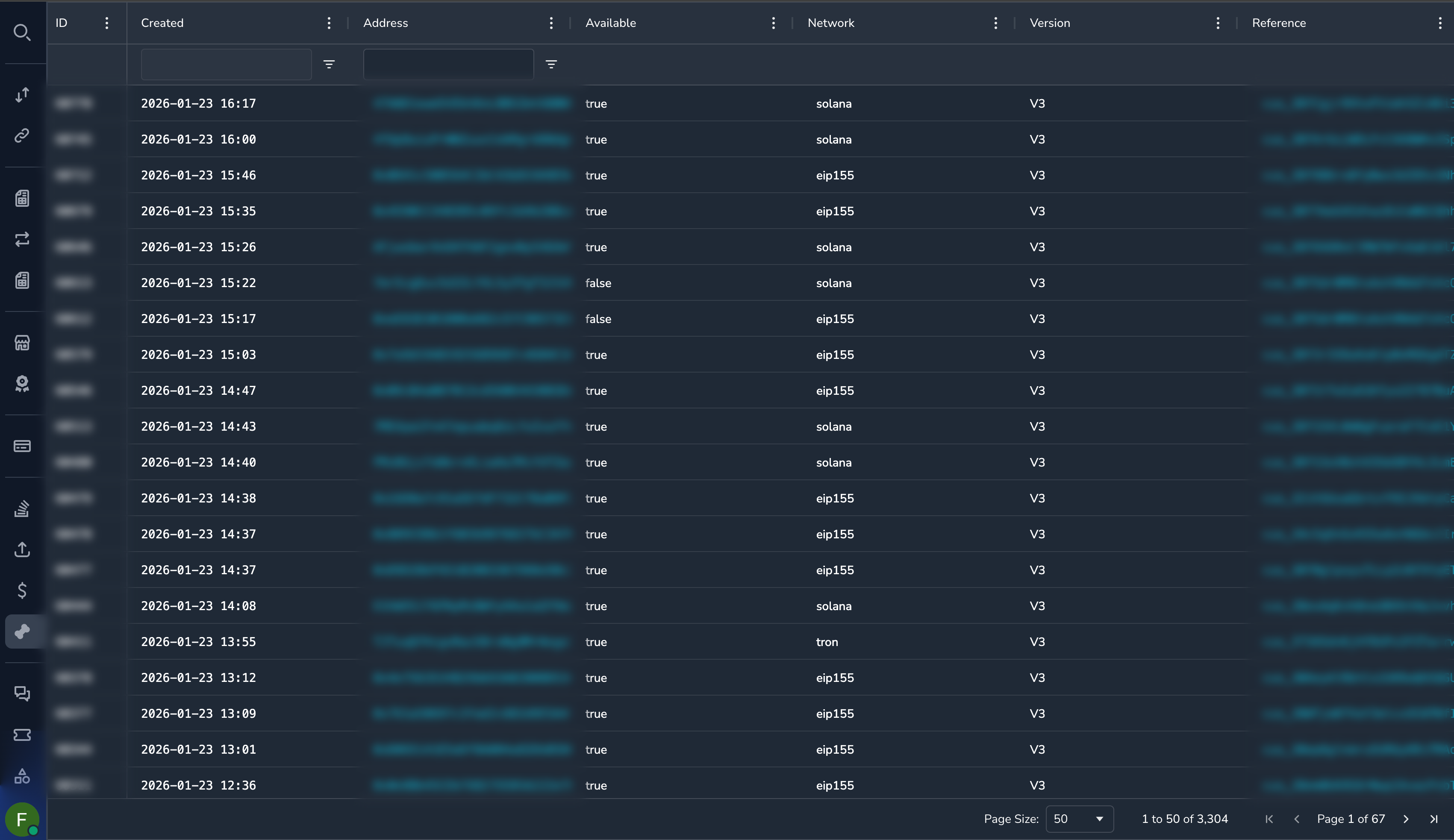
Task: Sort by the Available column header
Action: pyautogui.click(x=610, y=23)
